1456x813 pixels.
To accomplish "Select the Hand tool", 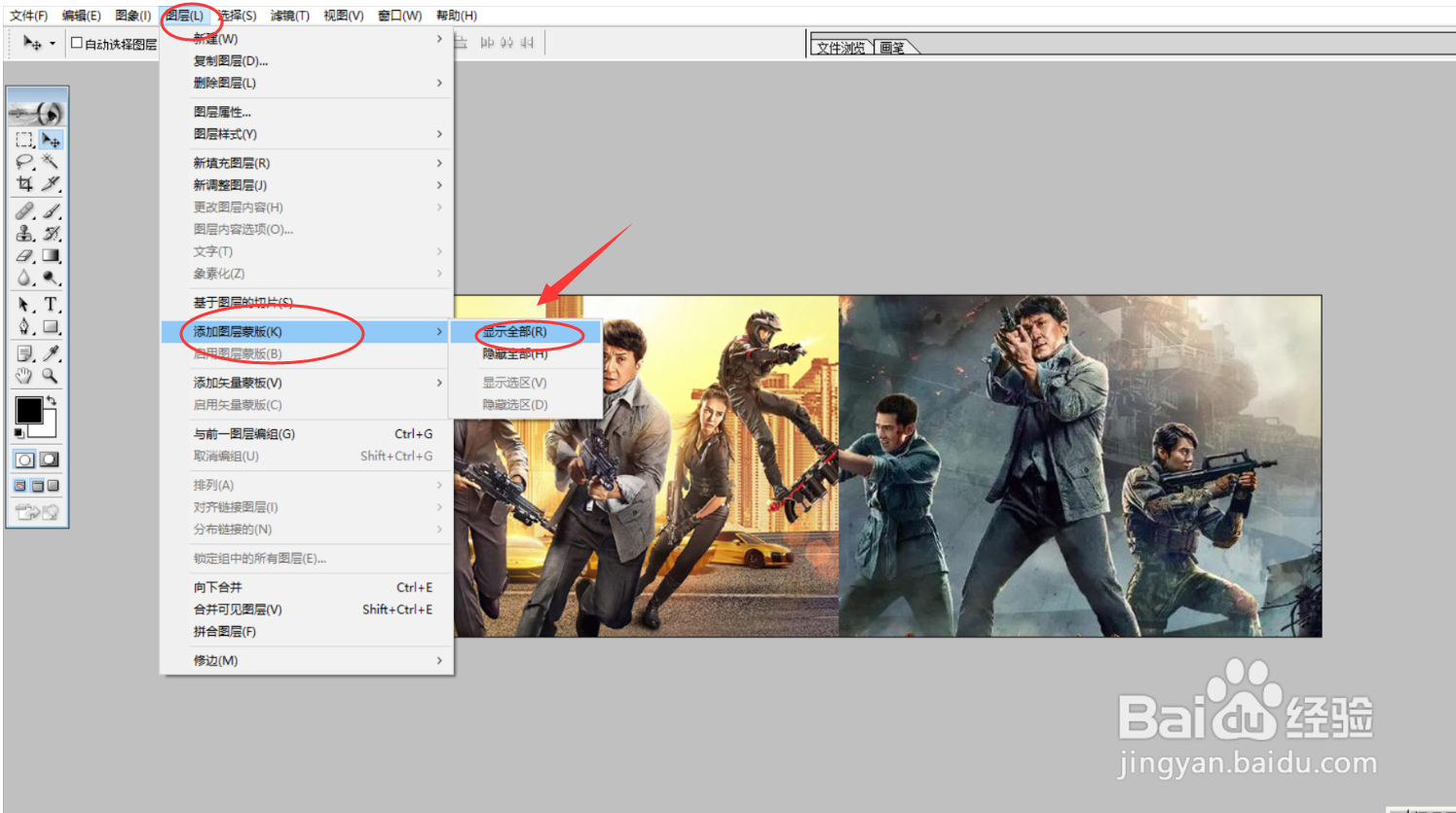I will (x=24, y=376).
